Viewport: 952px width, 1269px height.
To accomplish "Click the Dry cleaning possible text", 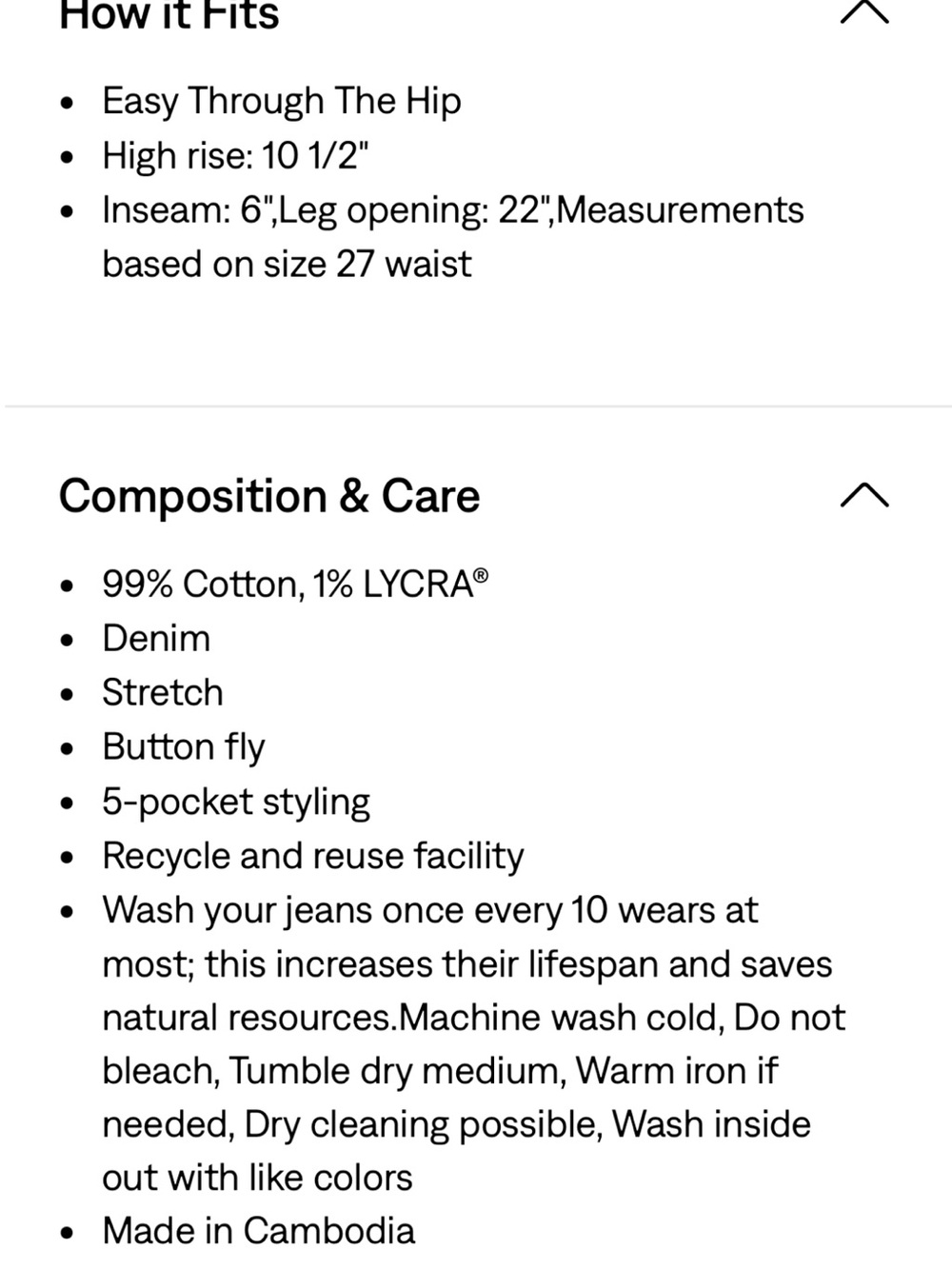I will [x=423, y=1124].
